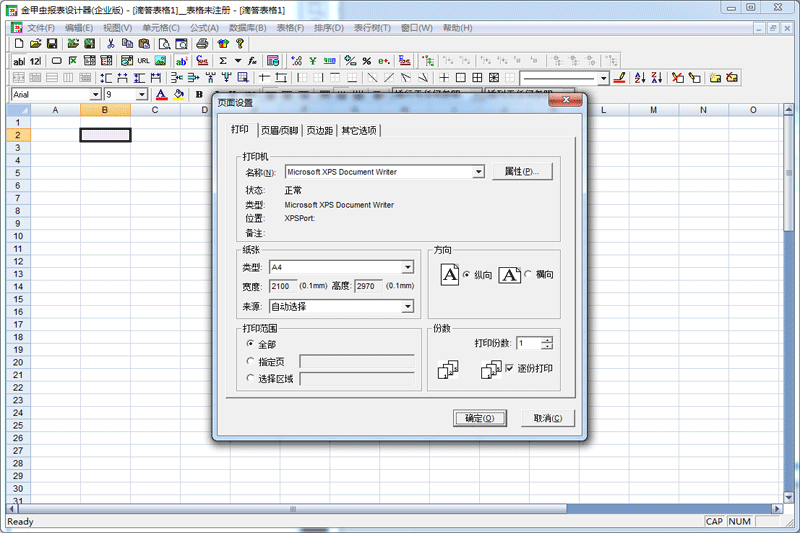The width and height of the screenshot is (800, 533).
Task: Copy selection using the copy icon
Action: (x=127, y=44)
